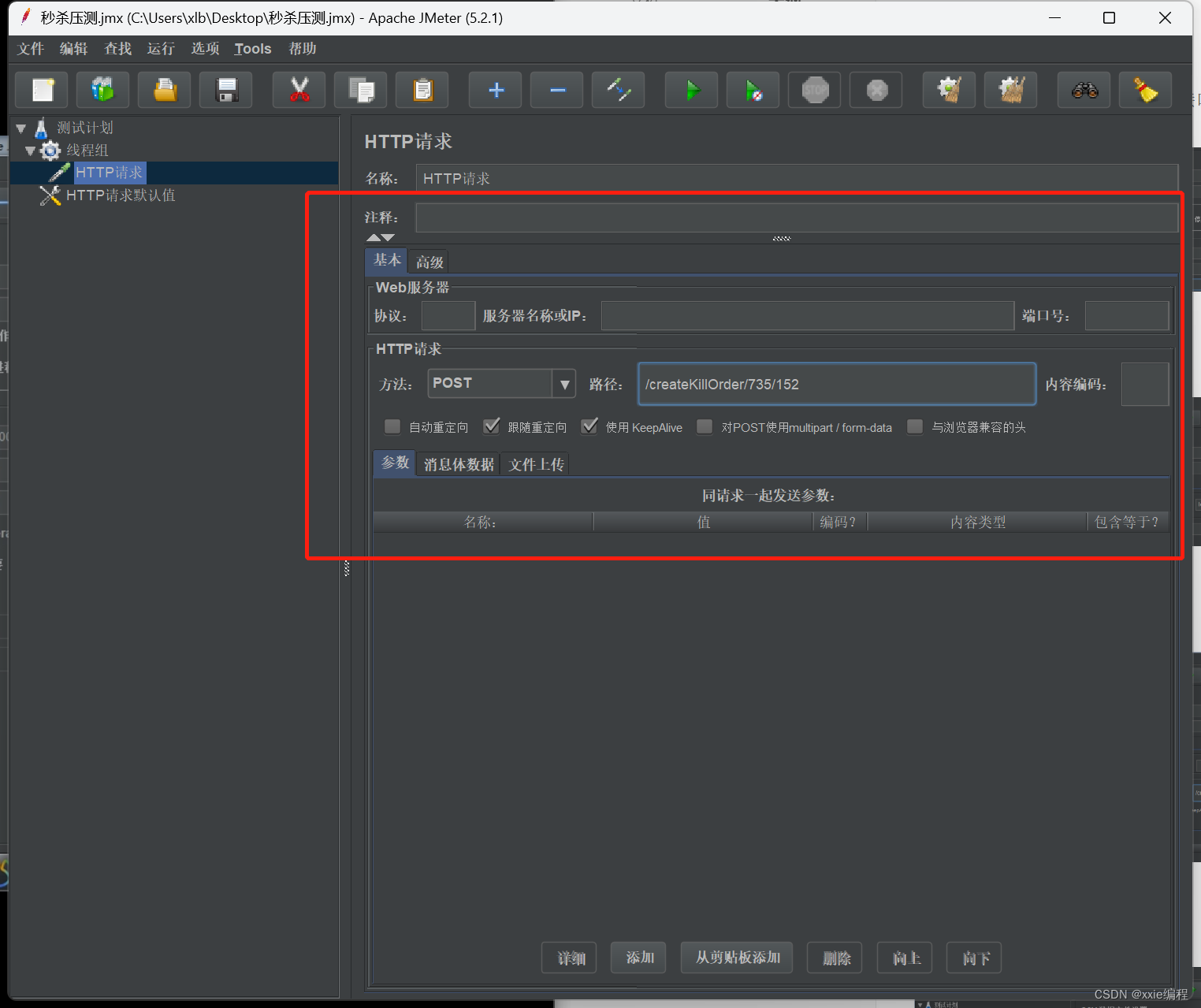
Task: Click the 向上 button
Action: pyautogui.click(x=906, y=958)
